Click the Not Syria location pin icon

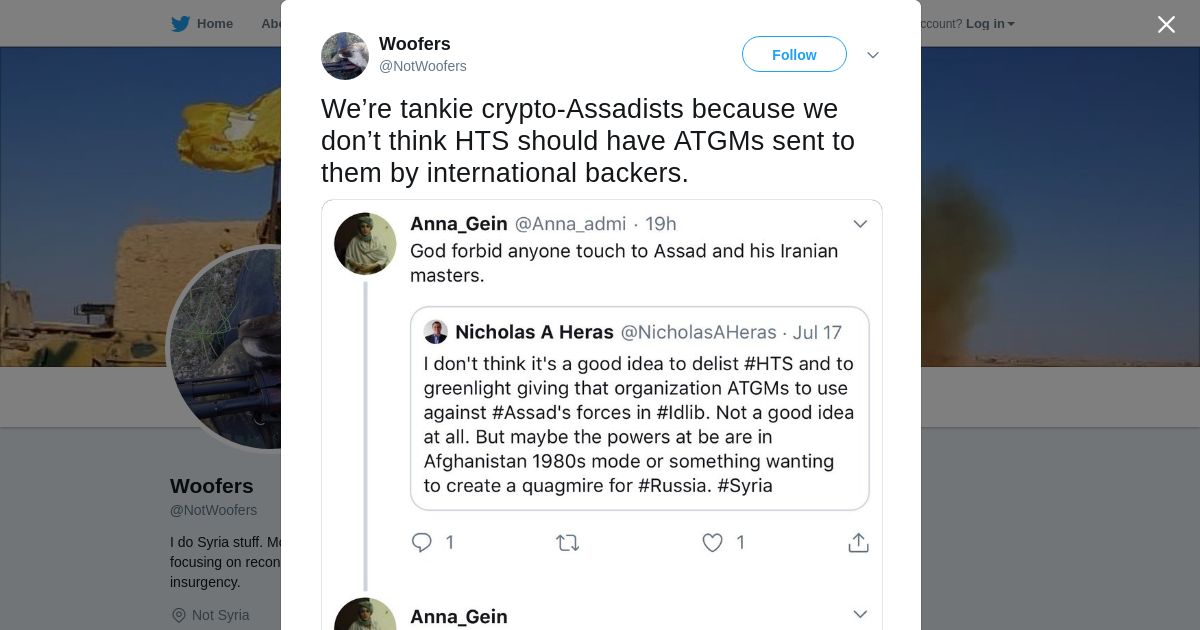pyautogui.click(x=179, y=615)
